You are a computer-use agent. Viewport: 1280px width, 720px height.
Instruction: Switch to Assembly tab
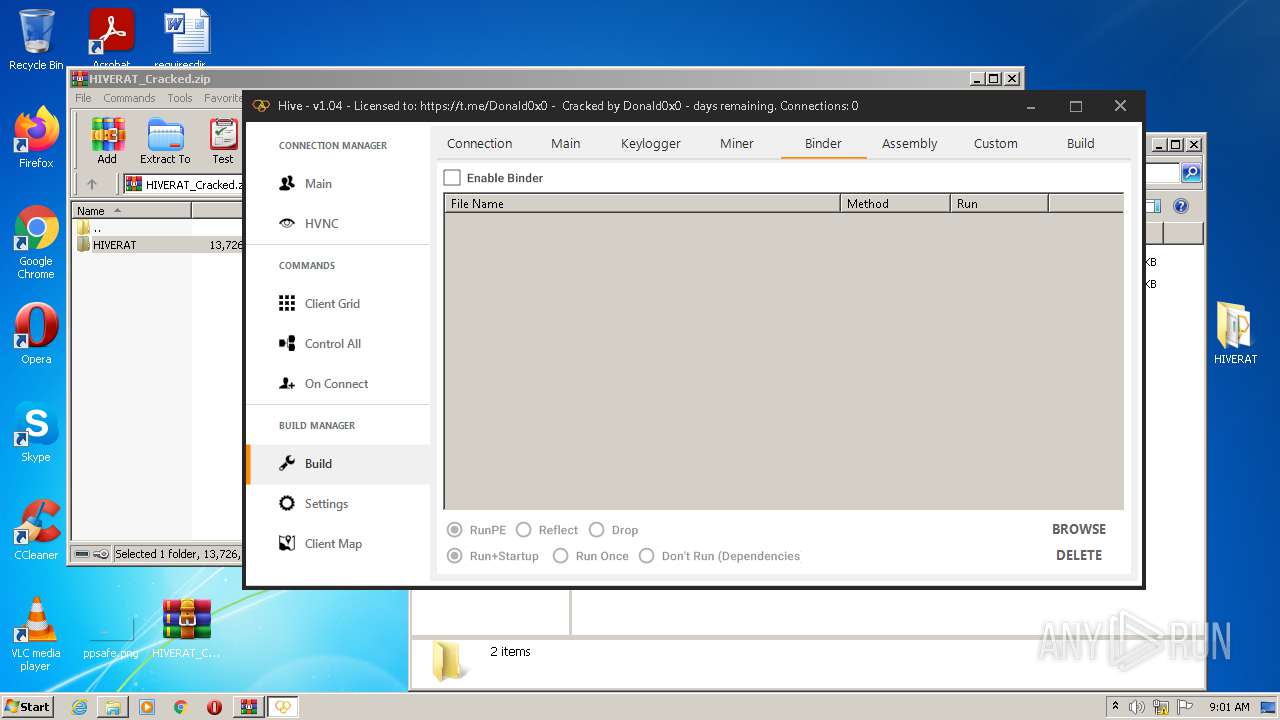click(x=909, y=143)
